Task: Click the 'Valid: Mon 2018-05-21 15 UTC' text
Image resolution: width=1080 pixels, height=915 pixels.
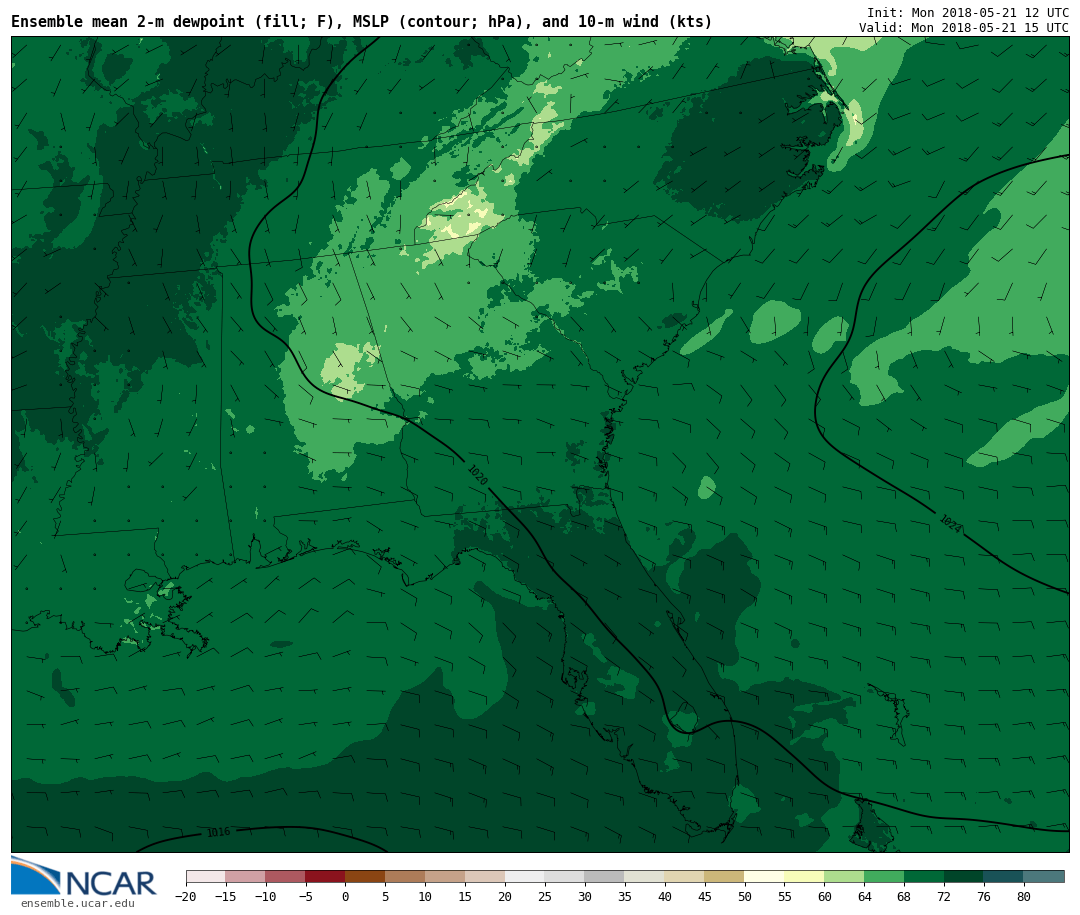Action: (964, 28)
